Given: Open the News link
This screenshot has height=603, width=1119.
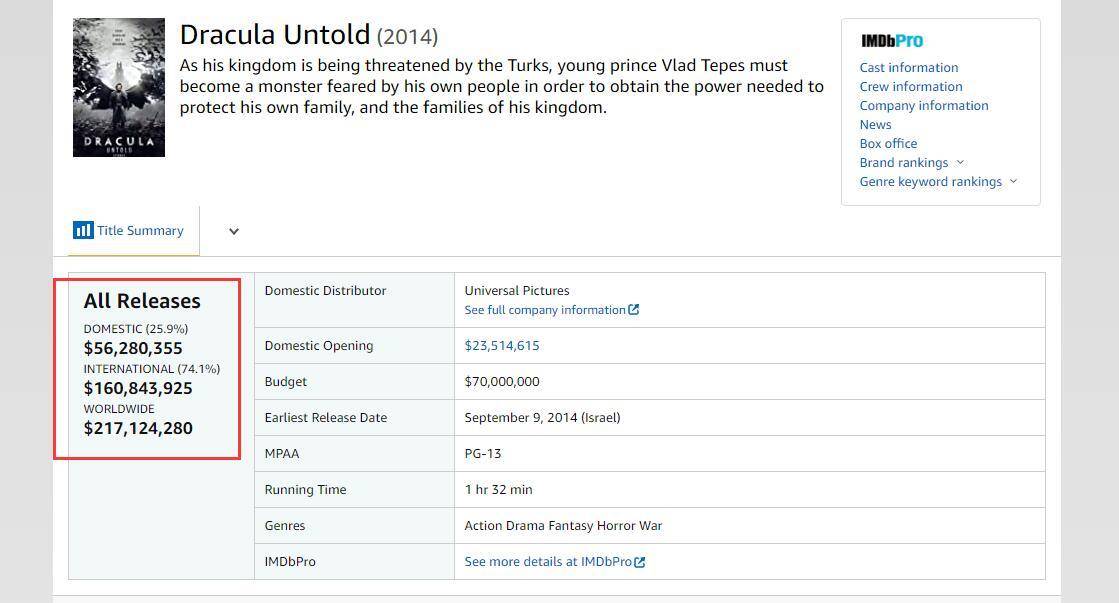Looking at the screenshot, I should pos(875,125).
